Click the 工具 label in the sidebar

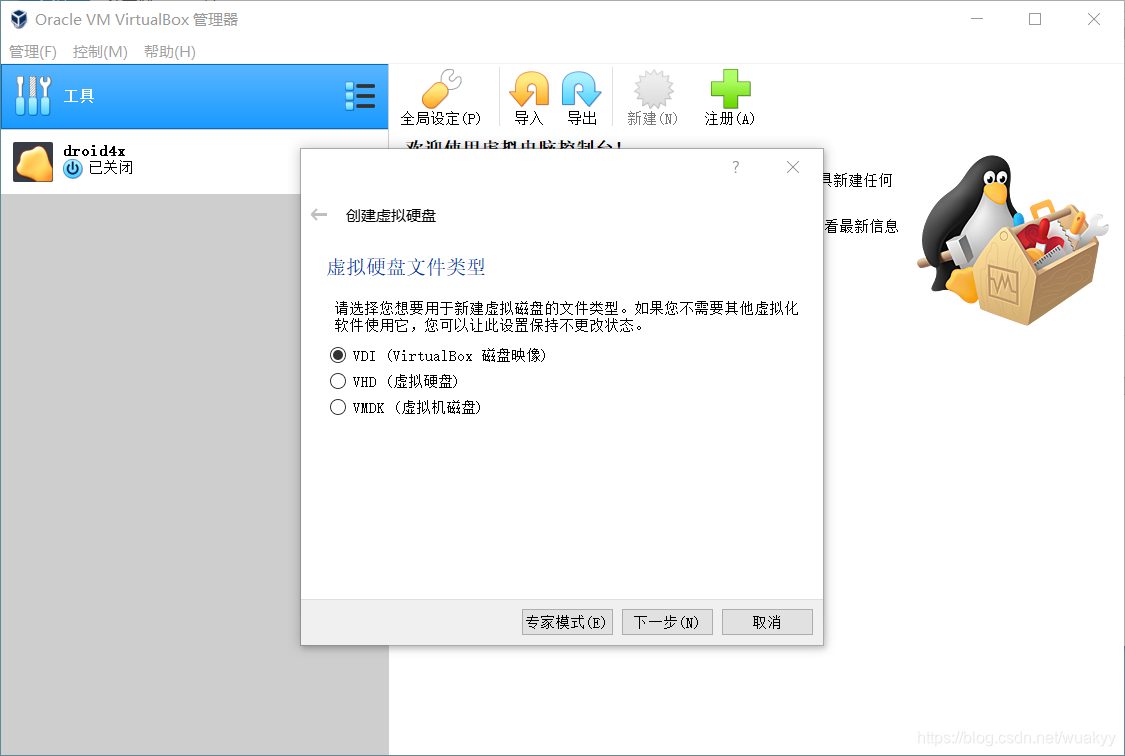79,96
